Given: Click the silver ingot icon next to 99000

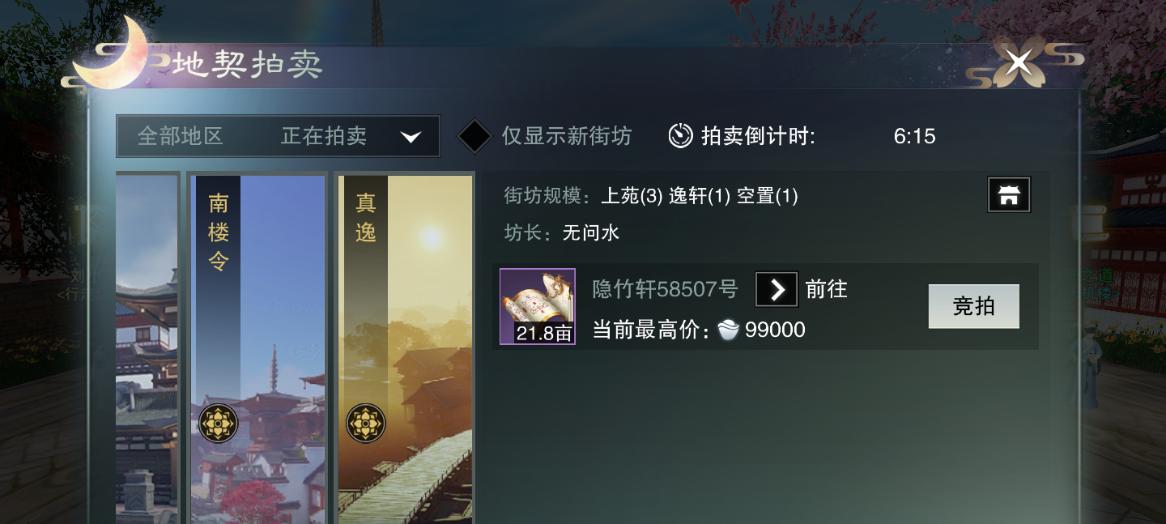Looking at the screenshot, I should (728, 330).
